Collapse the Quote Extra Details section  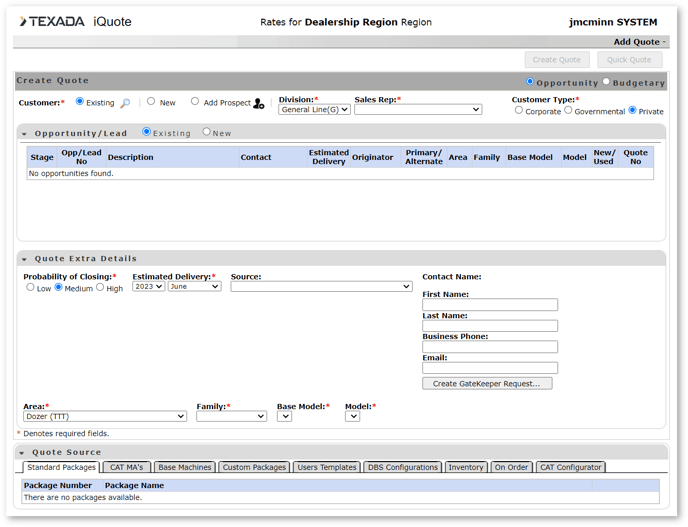(x=25, y=259)
